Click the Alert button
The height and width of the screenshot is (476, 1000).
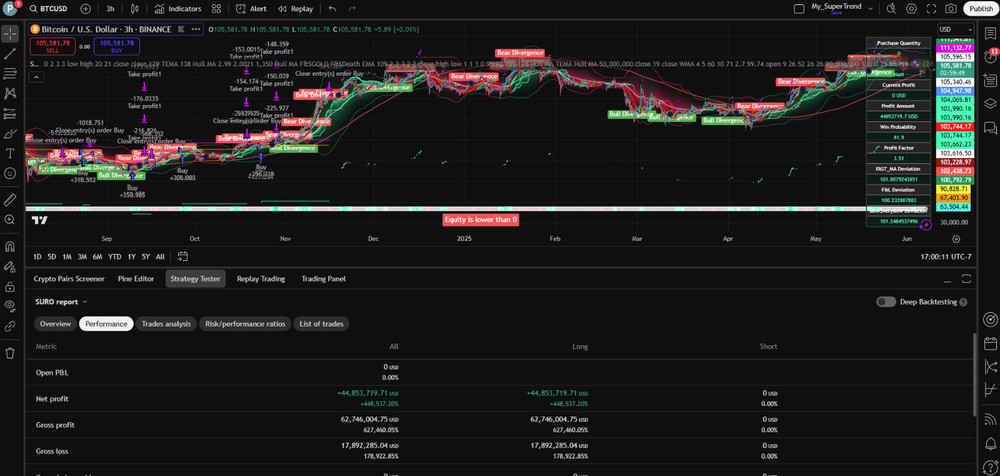tap(251, 9)
